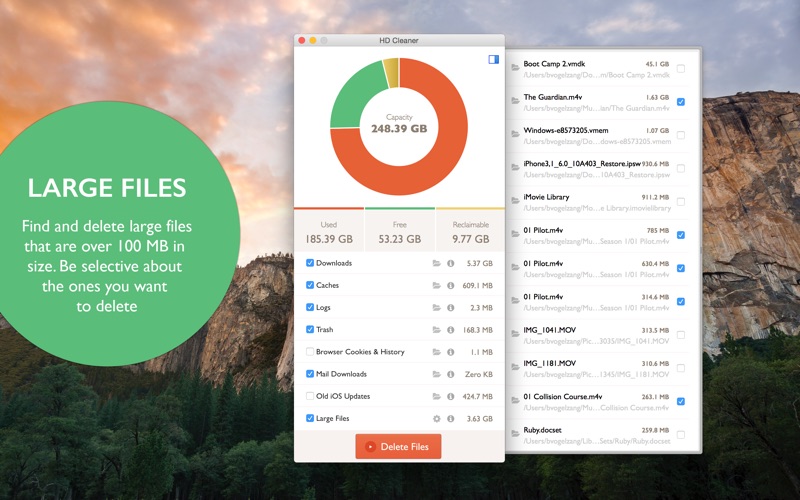Click the Delete Files button
800x500 pixels.
click(x=398, y=446)
